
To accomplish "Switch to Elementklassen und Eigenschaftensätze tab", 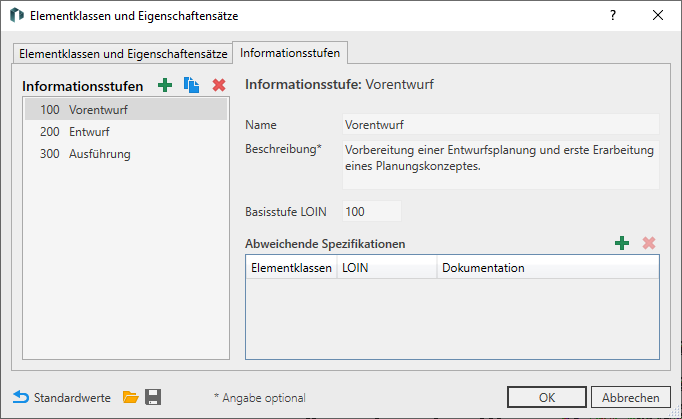I will pyautogui.click(x=123, y=54).
